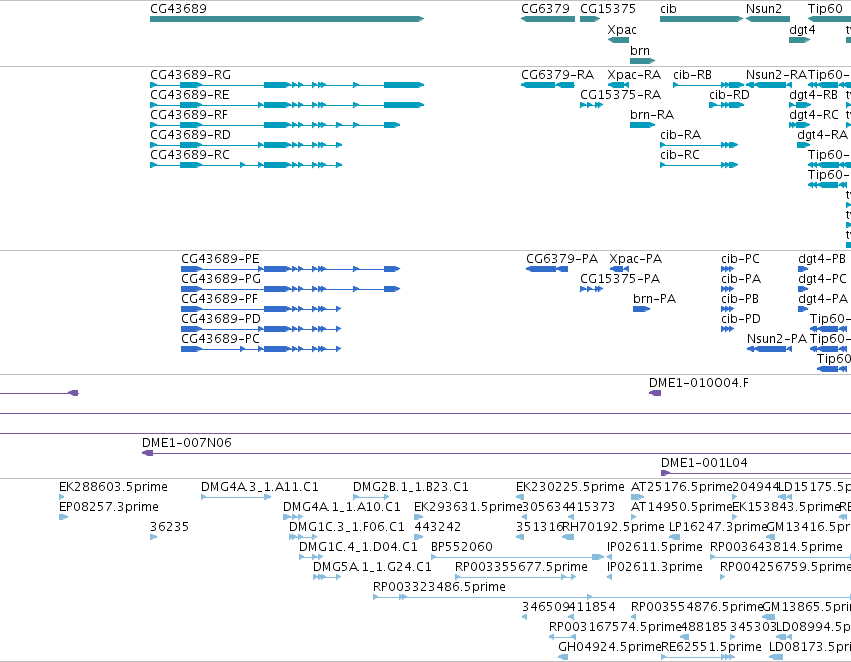Select protein CG43689-PE
This screenshot has width=851, height=662.
290,269
